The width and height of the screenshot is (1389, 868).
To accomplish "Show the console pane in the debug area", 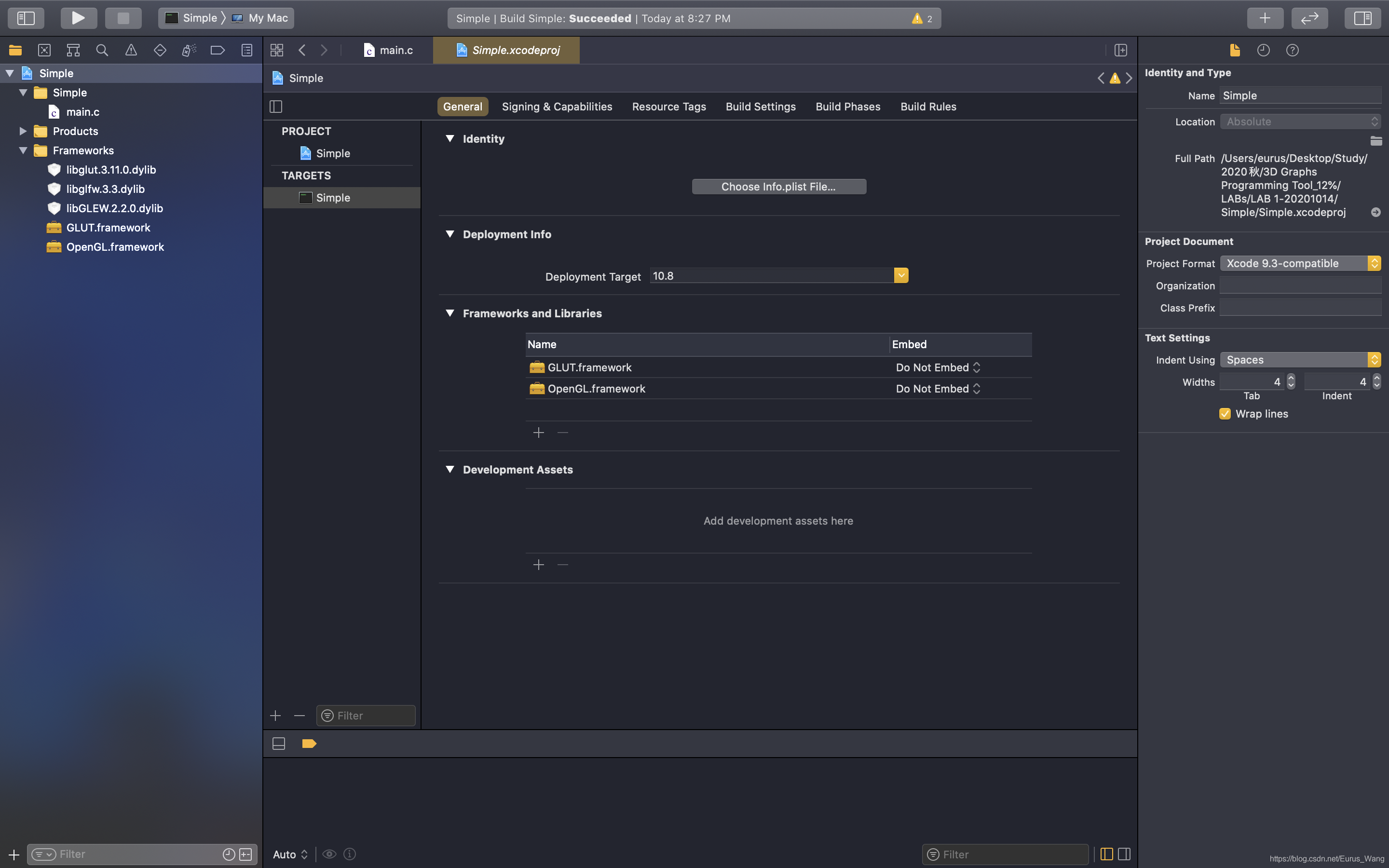I will pos(1124,854).
